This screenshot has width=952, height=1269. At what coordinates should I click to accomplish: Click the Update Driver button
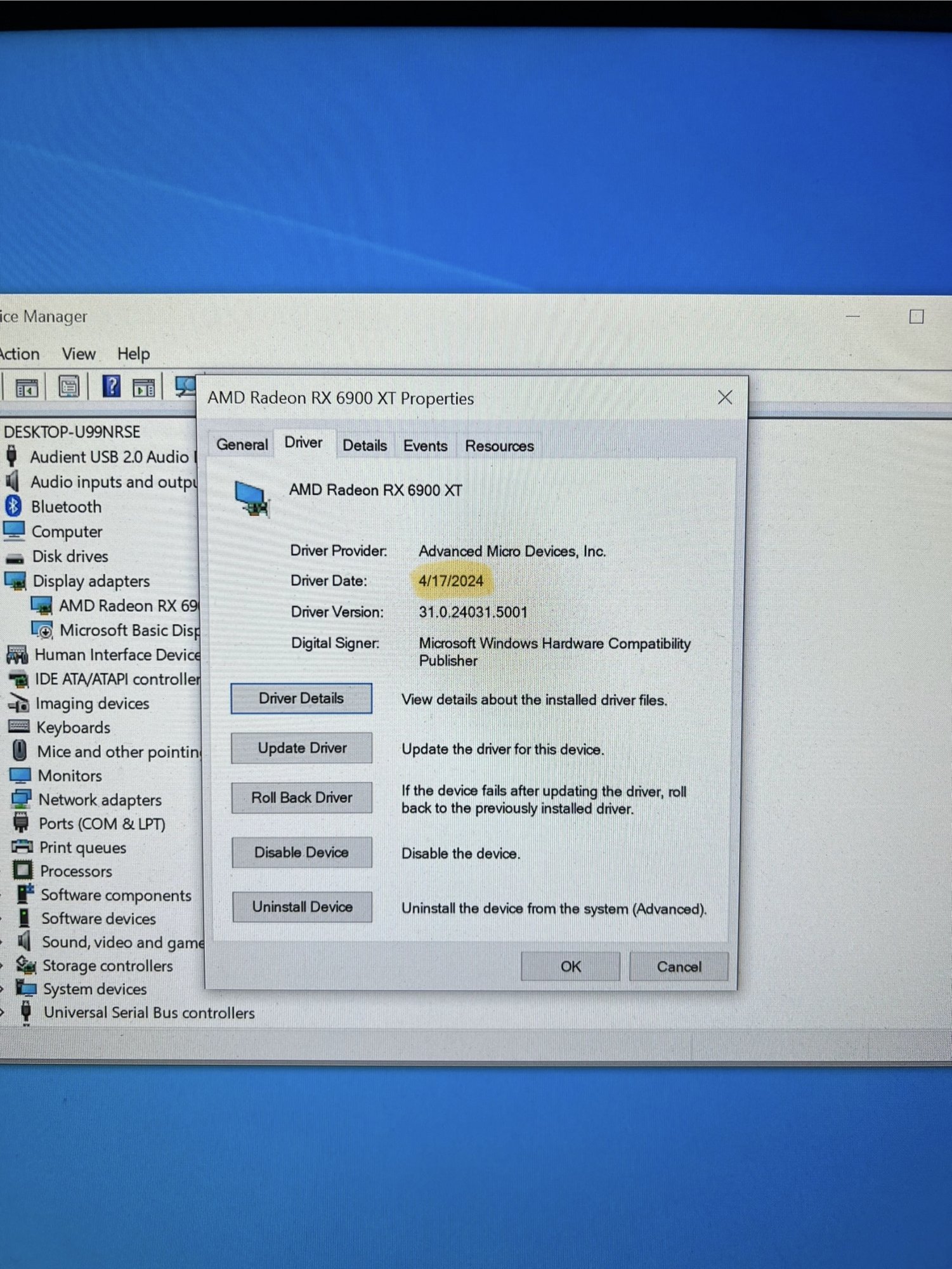pos(302,748)
